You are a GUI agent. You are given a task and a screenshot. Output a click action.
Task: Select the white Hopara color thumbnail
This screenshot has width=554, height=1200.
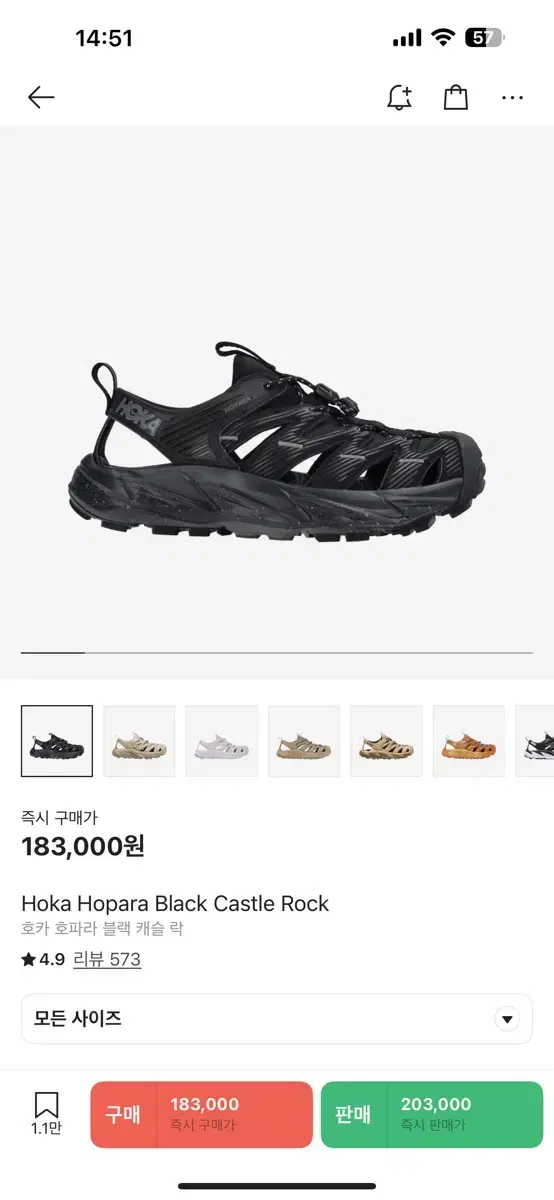(x=222, y=741)
